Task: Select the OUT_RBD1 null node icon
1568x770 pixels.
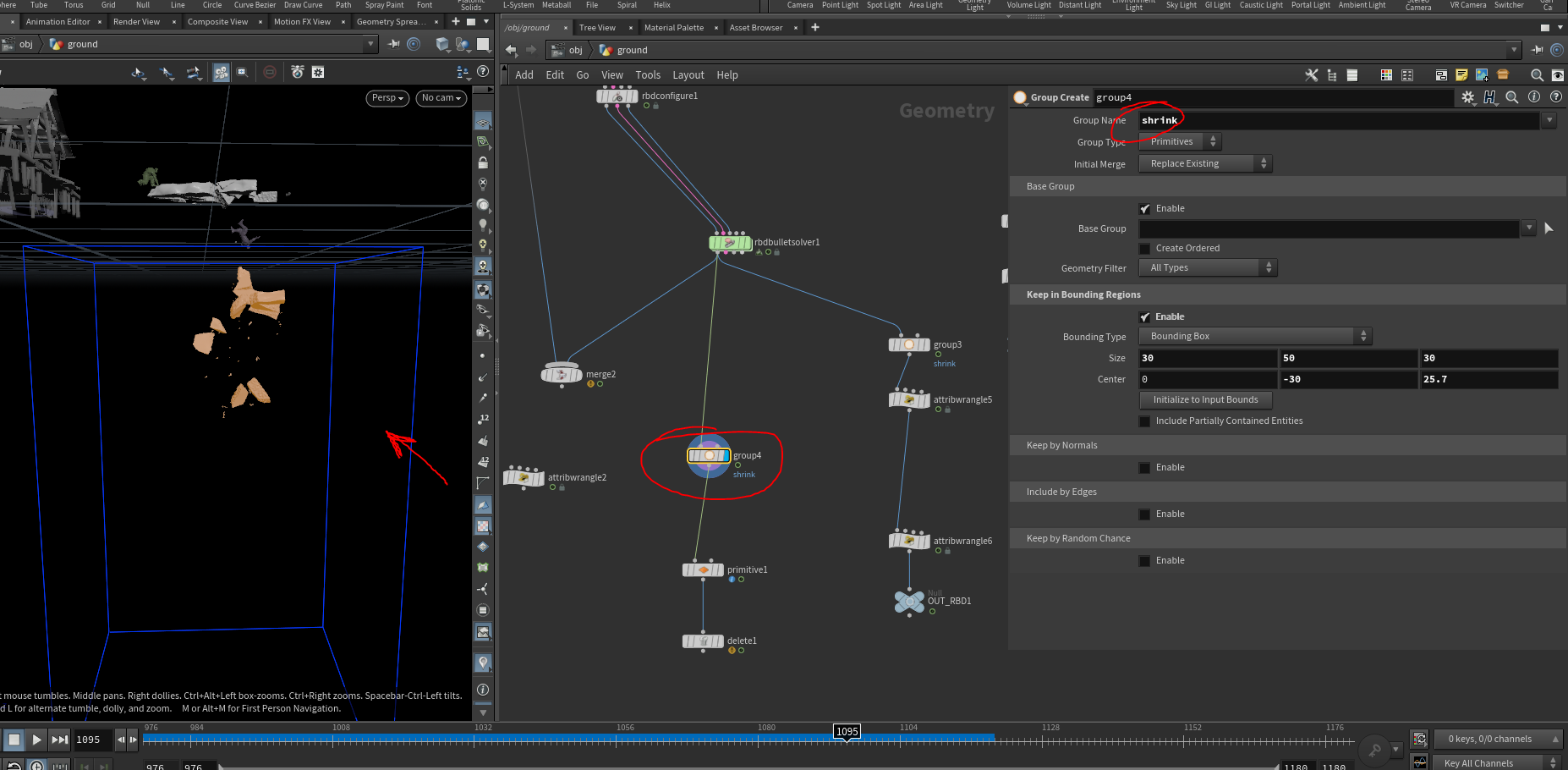Action: 909,602
